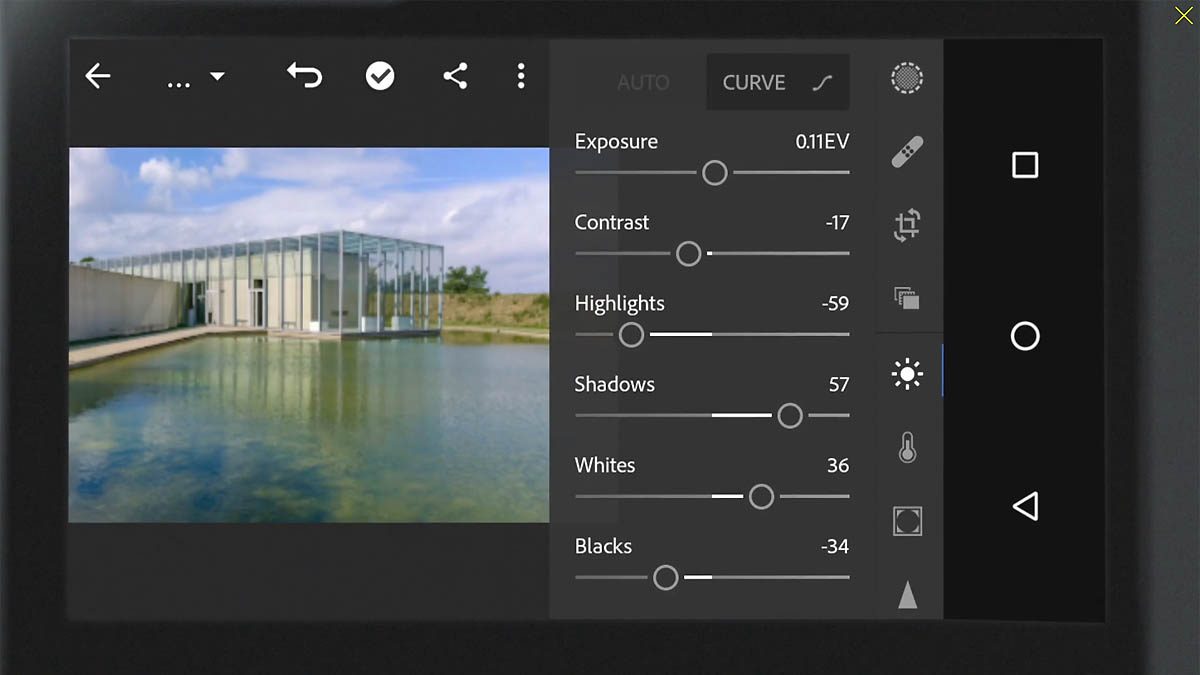Click the contrast value "-17"

(x=837, y=223)
